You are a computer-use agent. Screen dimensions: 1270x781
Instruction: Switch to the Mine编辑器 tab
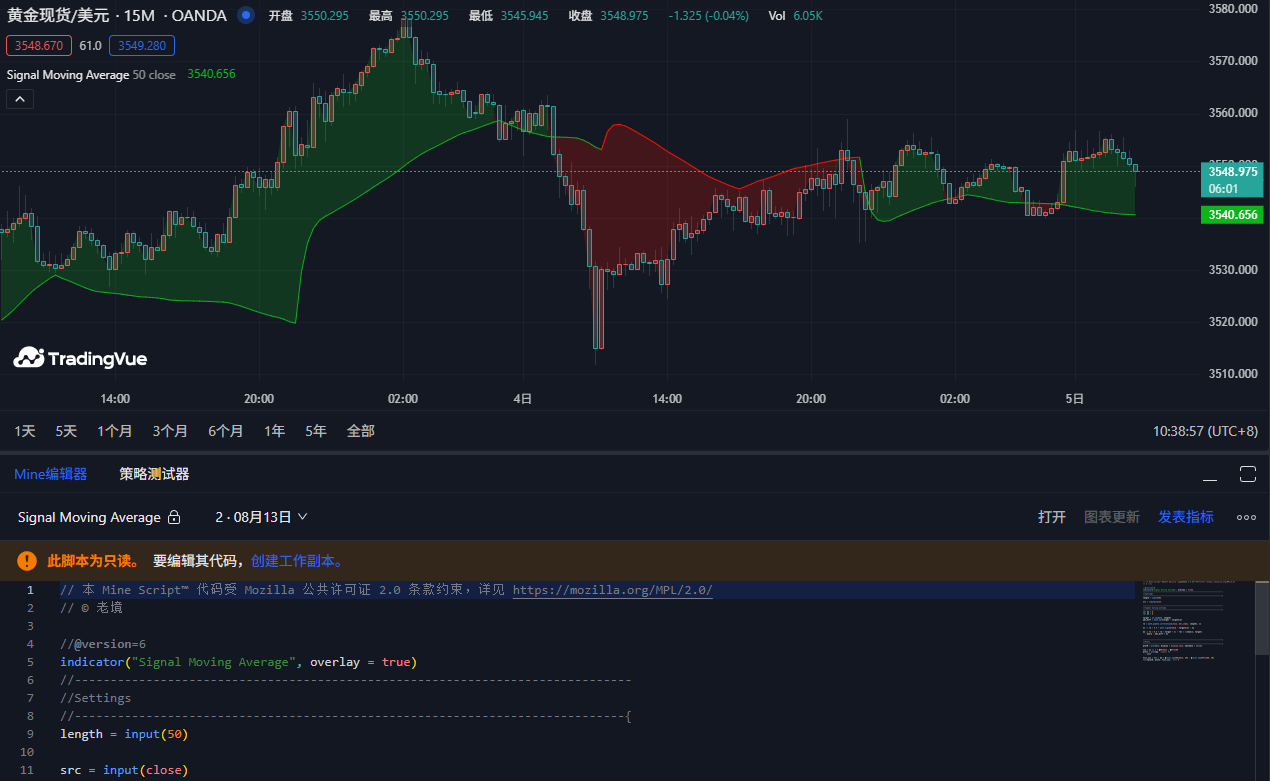pyautogui.click(x=50, y=474)
